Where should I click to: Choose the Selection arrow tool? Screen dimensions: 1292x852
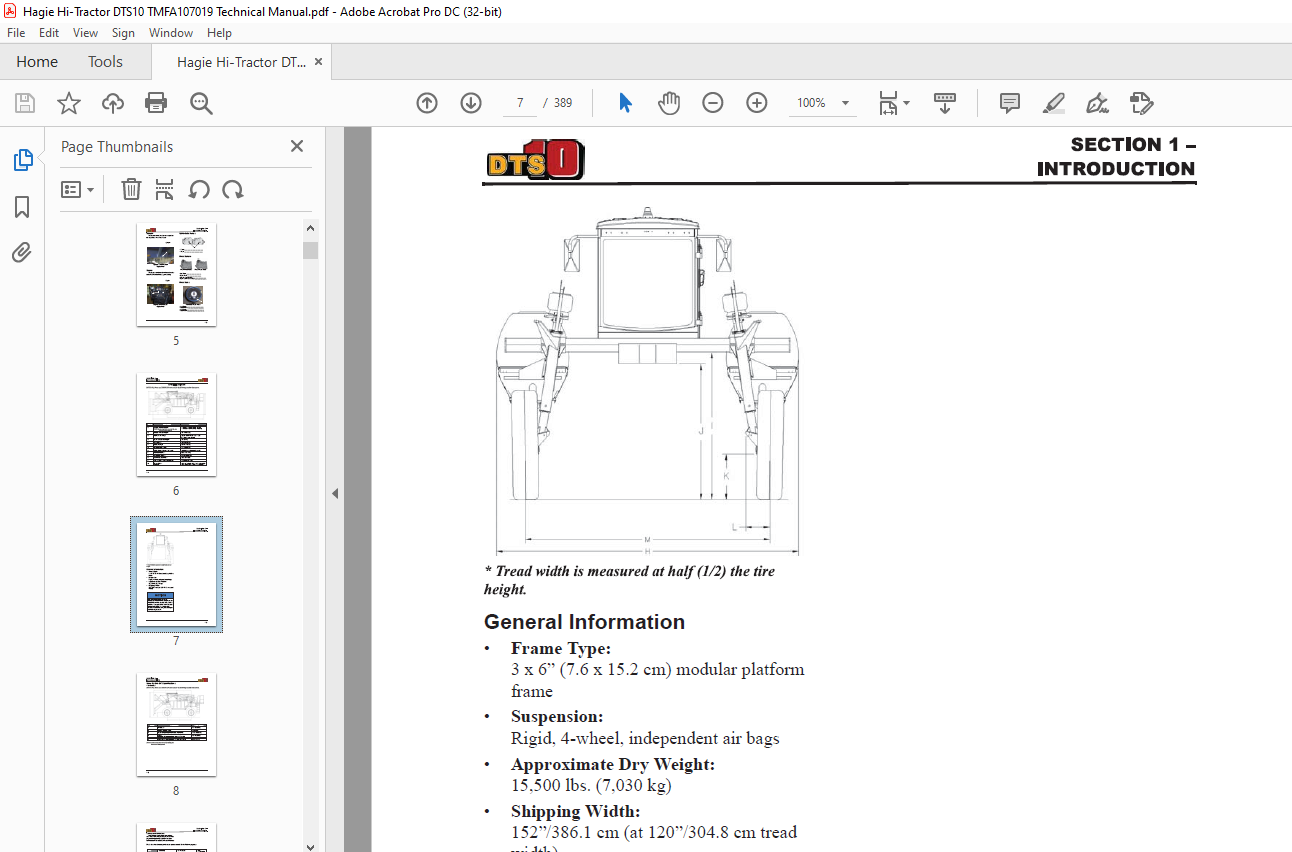click(626, 103)
